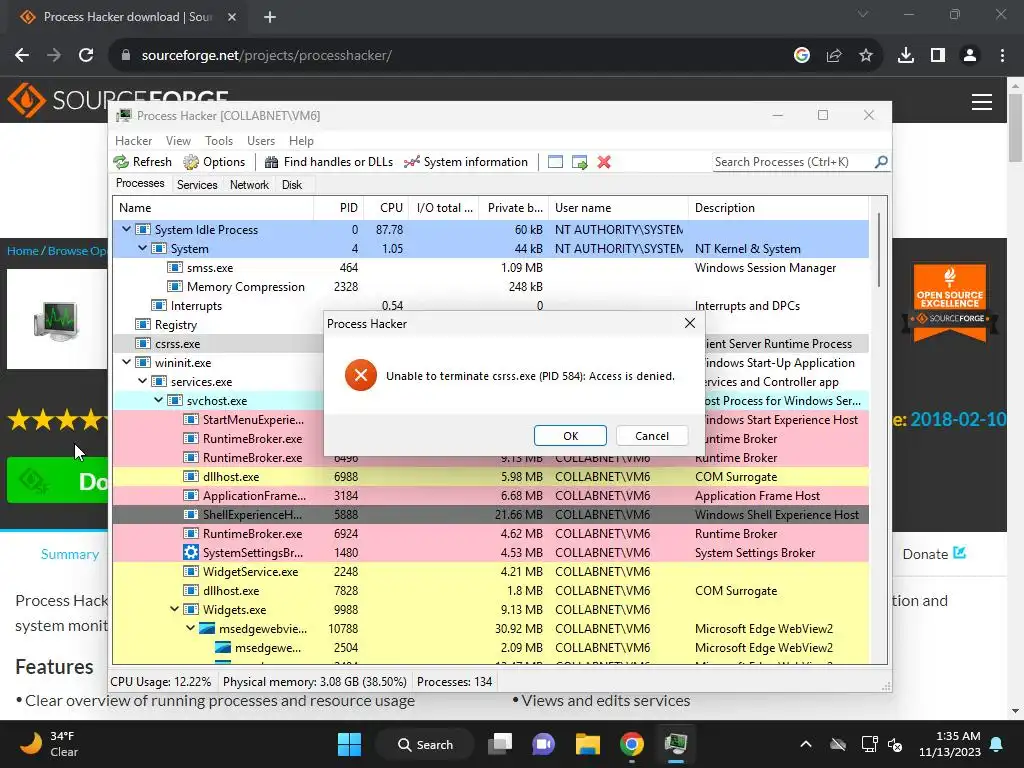The image size is (1024, 768).
Task: Click Find handles or DLLs
Action: (x=328, y=162)
